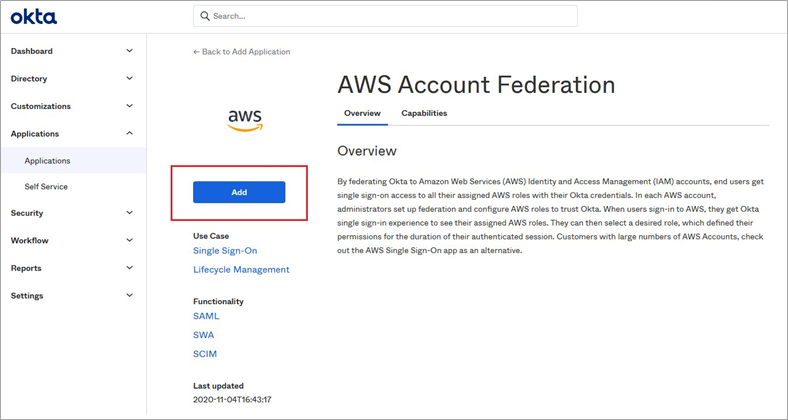Open the Lifecycle Management link
788x420 pixels.
pos(241,270)
